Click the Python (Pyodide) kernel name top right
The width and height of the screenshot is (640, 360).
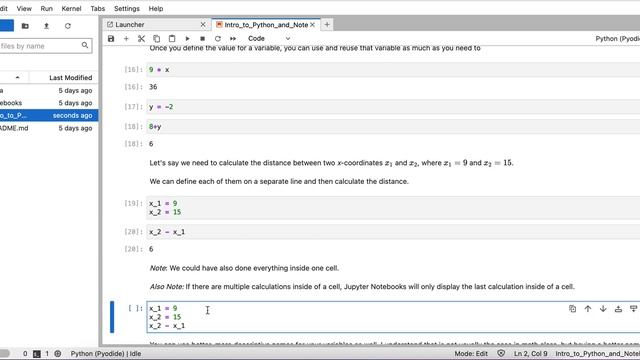pos(617,38)
